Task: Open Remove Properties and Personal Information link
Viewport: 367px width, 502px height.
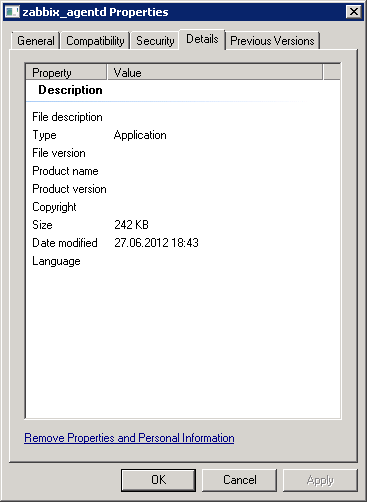Action: coord(129,438)
